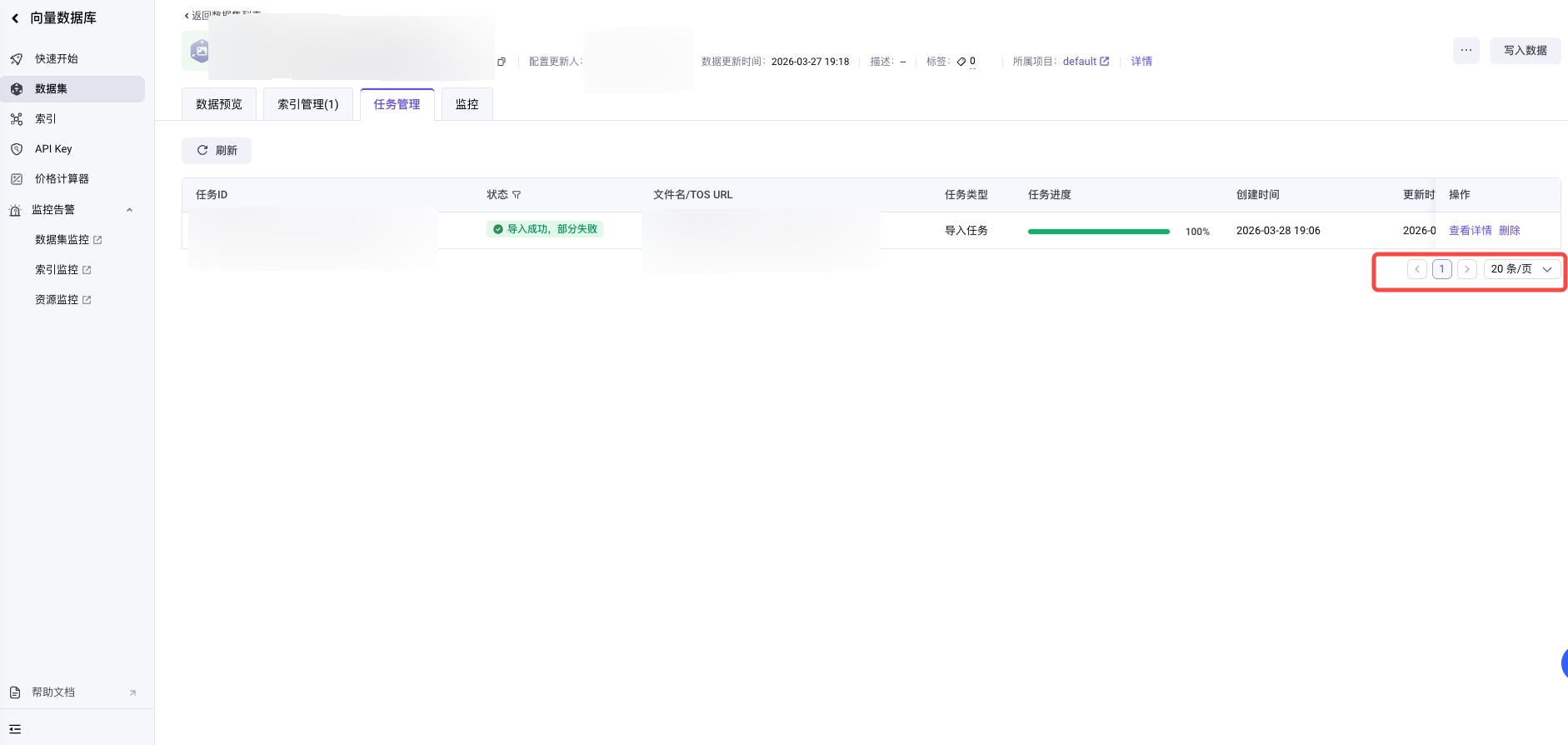Go to next page arrow
The image size is (1568, 745).
pyautogui.click(x=1467, y=269)
